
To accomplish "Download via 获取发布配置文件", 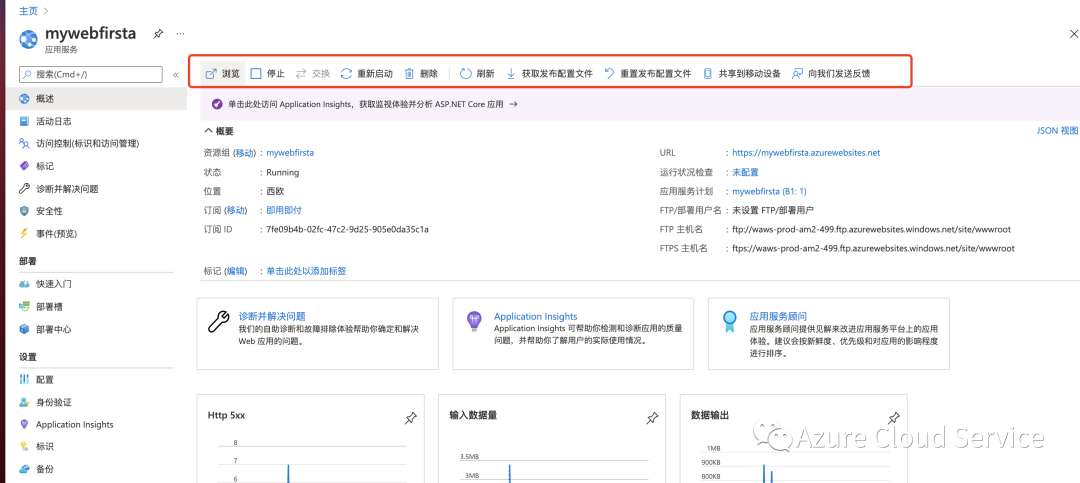I will click(x=549, y=73).
